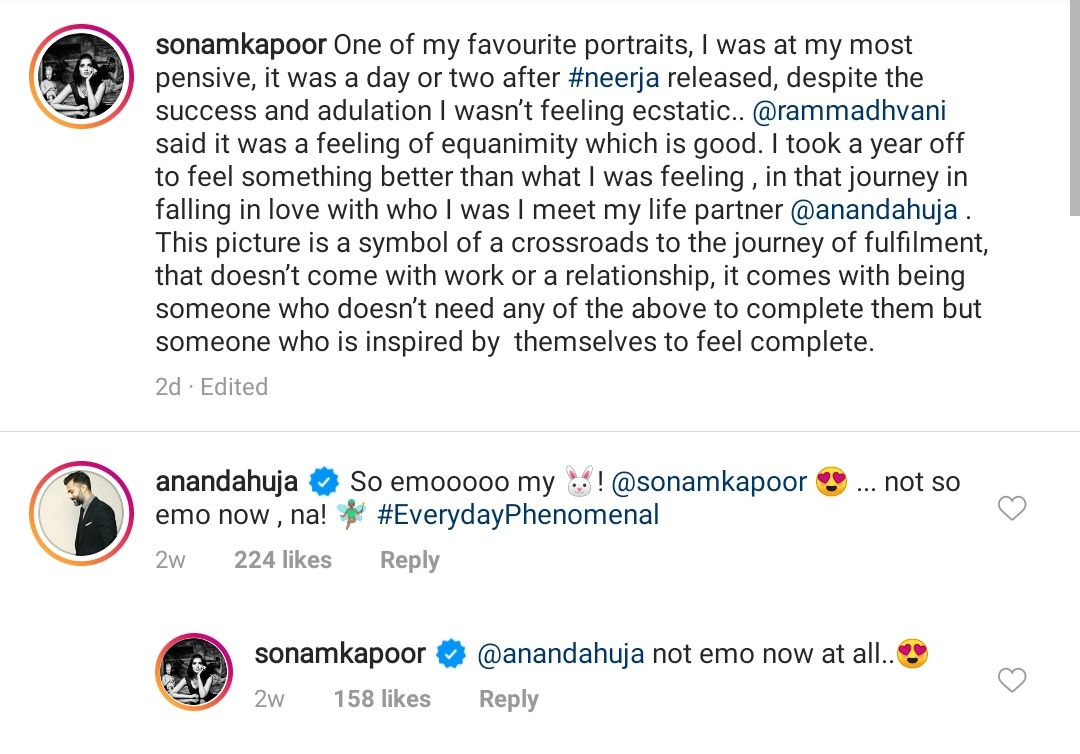Image resolution: width=1080 pixels, height=754 pixels.
Task: Click the vertical scrollbar on the right edge
Action: tap(1074, 110)
